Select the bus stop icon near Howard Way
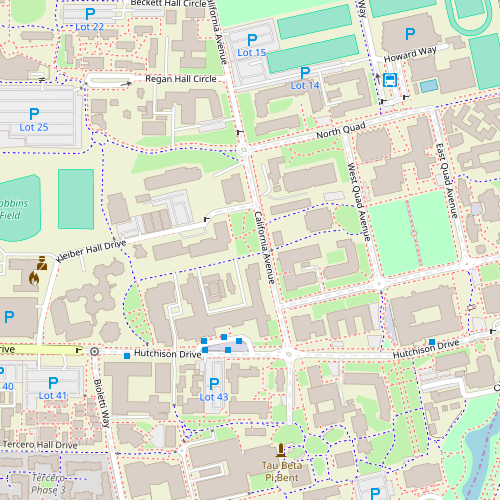The height and width of the screenshot is (500, 500). (390, 80)
